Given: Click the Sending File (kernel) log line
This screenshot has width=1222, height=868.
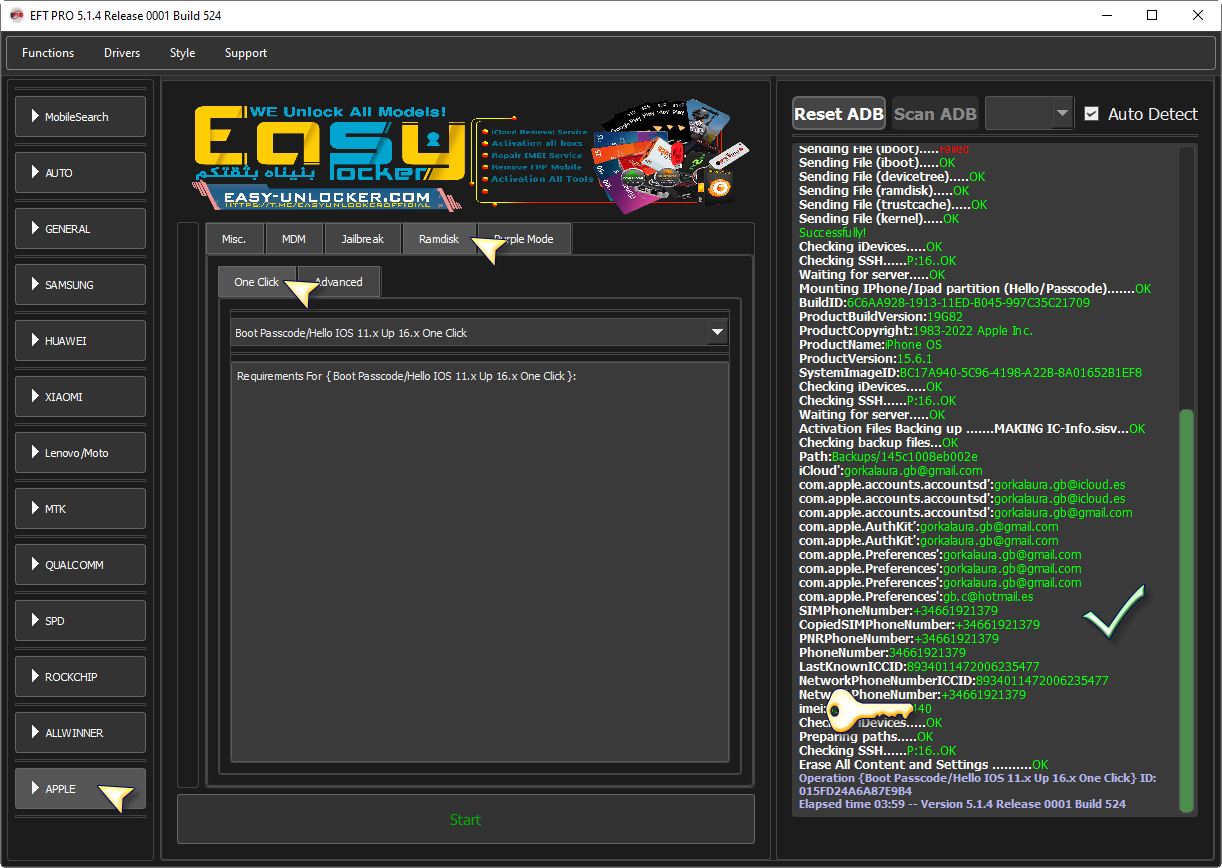Looking at the screenshot, I should (879, 219).
